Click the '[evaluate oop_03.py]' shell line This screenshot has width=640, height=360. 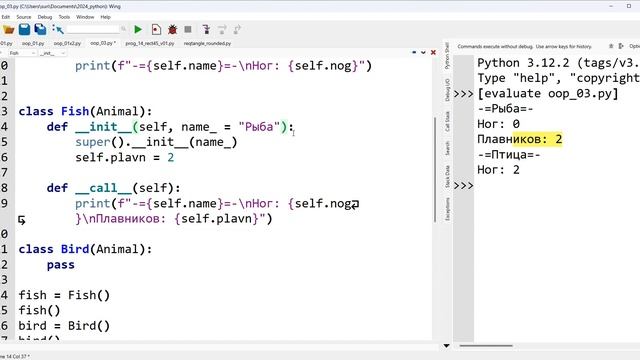548,93
